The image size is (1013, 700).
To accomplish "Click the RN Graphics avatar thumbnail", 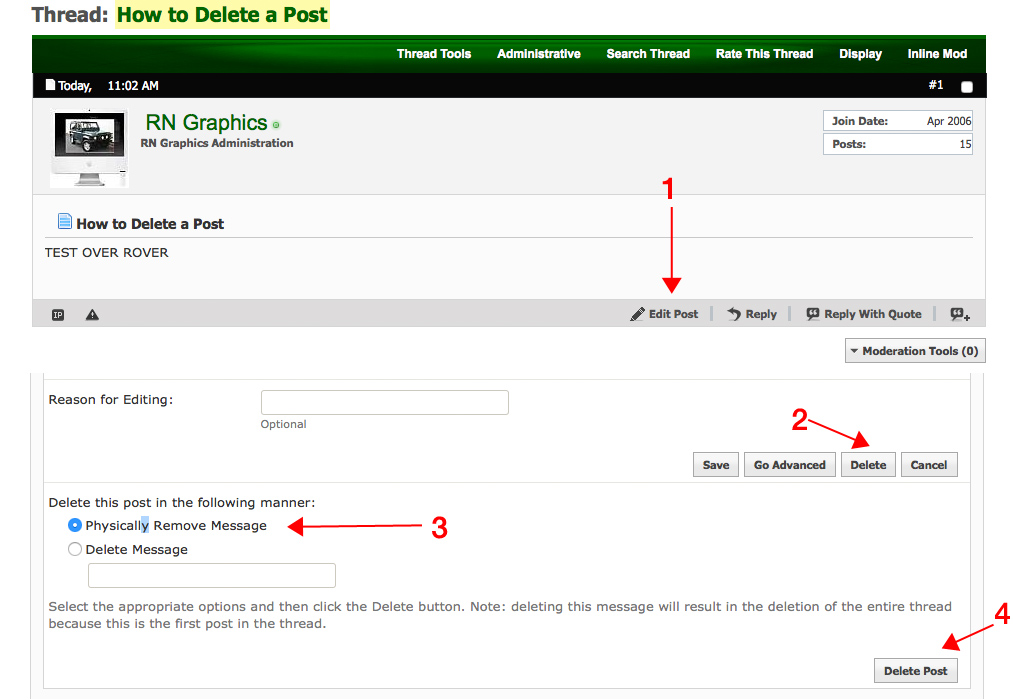I will [89, 148].
